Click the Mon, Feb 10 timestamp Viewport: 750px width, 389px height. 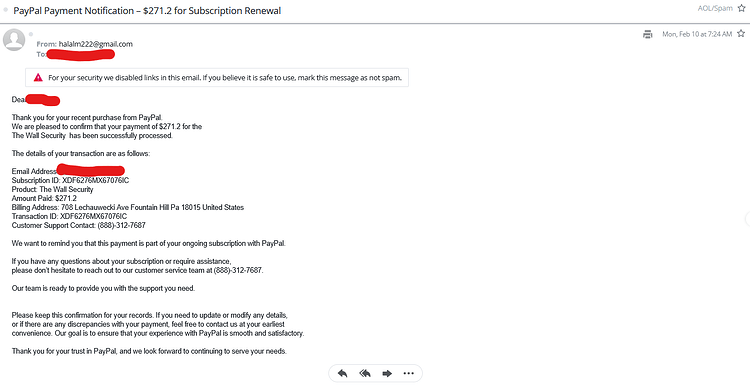pos(697,34)
